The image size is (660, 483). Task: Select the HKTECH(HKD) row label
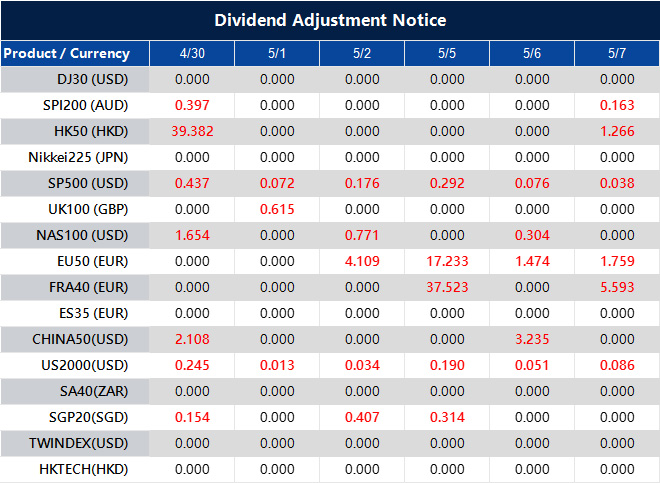86,469
